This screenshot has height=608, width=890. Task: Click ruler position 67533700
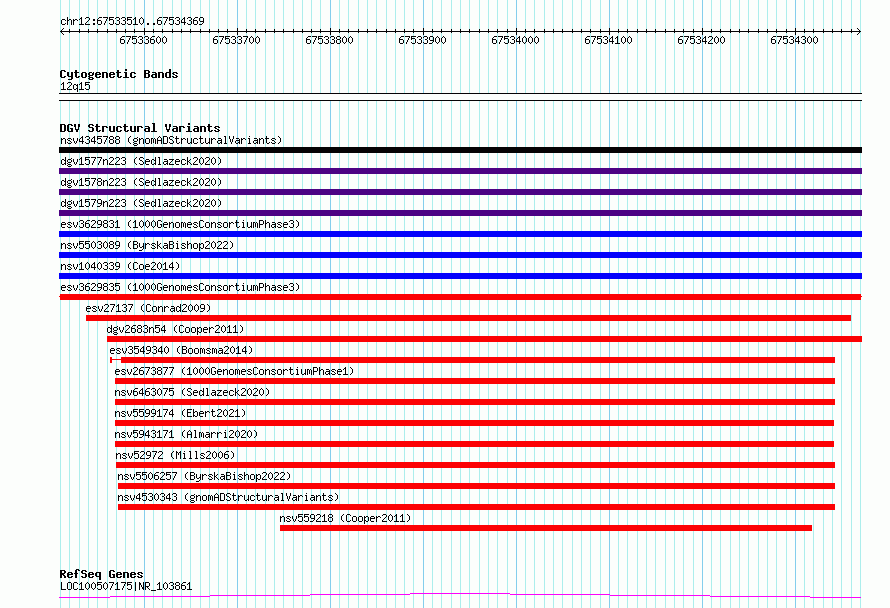click(236, 40)
